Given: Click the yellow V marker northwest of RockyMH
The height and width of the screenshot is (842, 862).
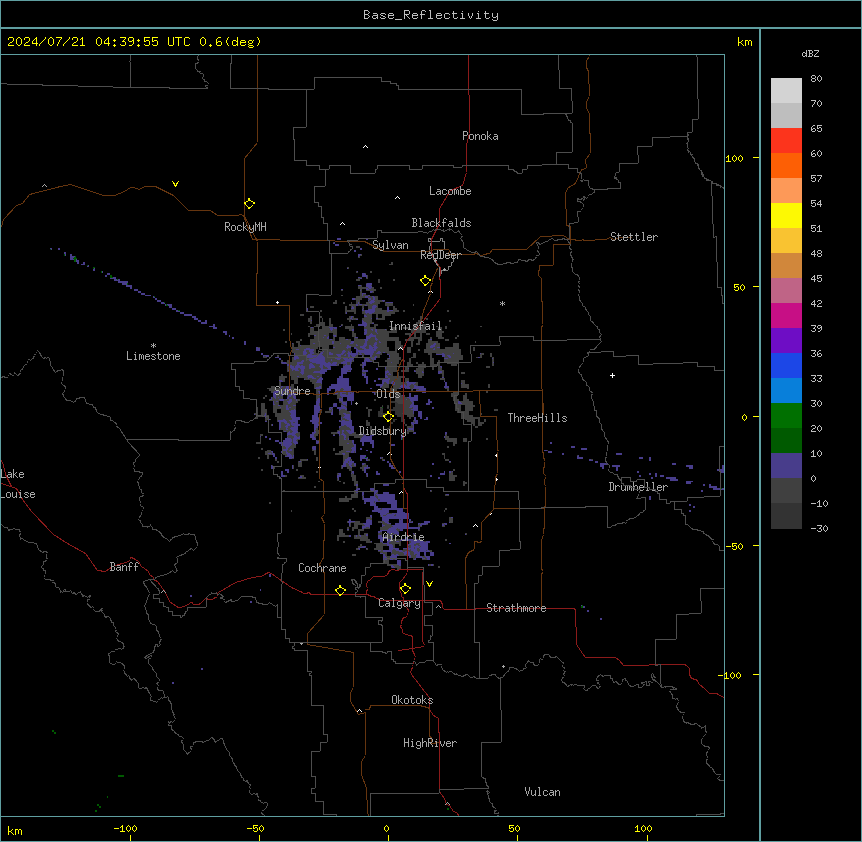Looking at the screenshot, I should pos(175,184).
